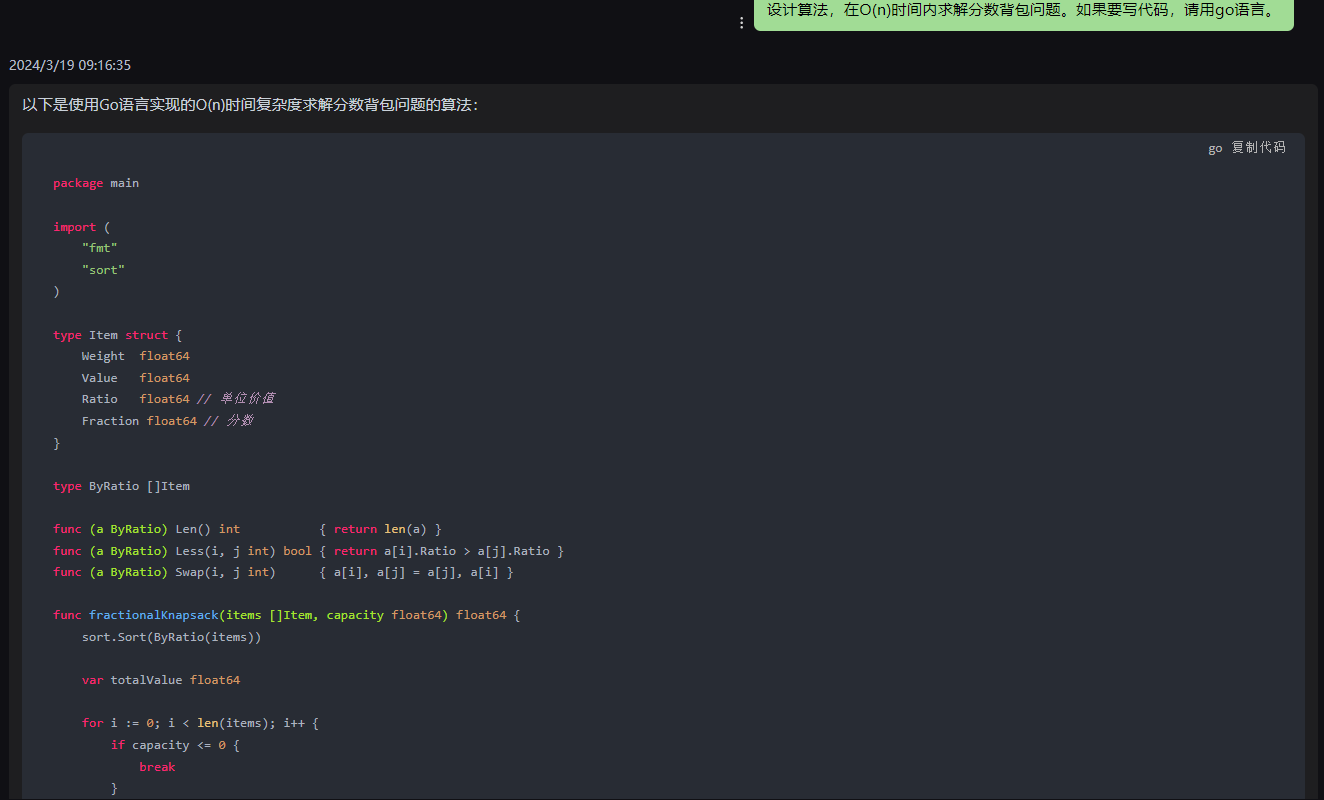
Task: Click the 复制代码 copy code button
Action: tap(1258, 147)
